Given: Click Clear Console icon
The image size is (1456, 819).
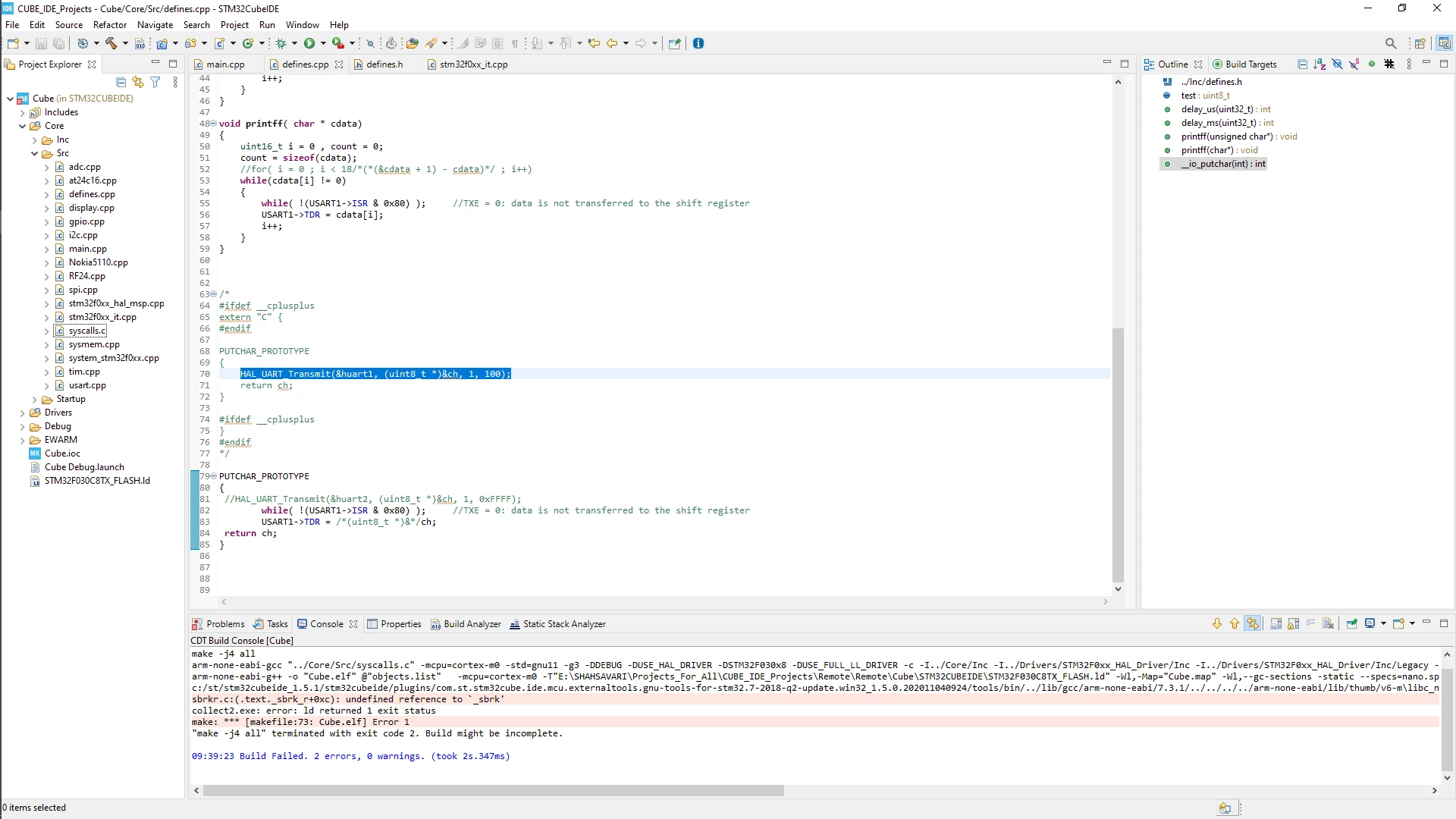Looking at the screenshot, I should point(1329,624).
